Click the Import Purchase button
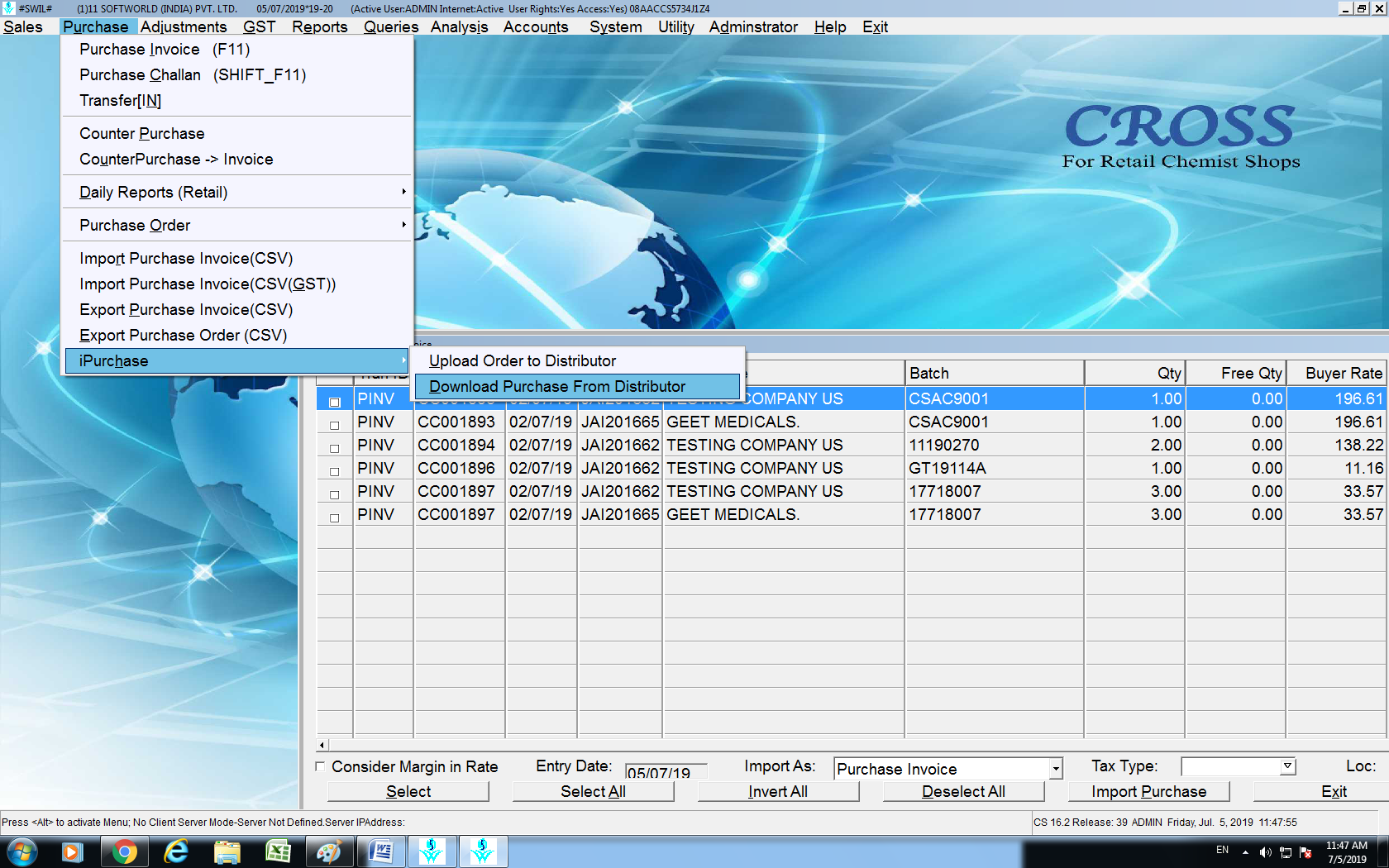 pyautogui.click(x=1148, y=791)
